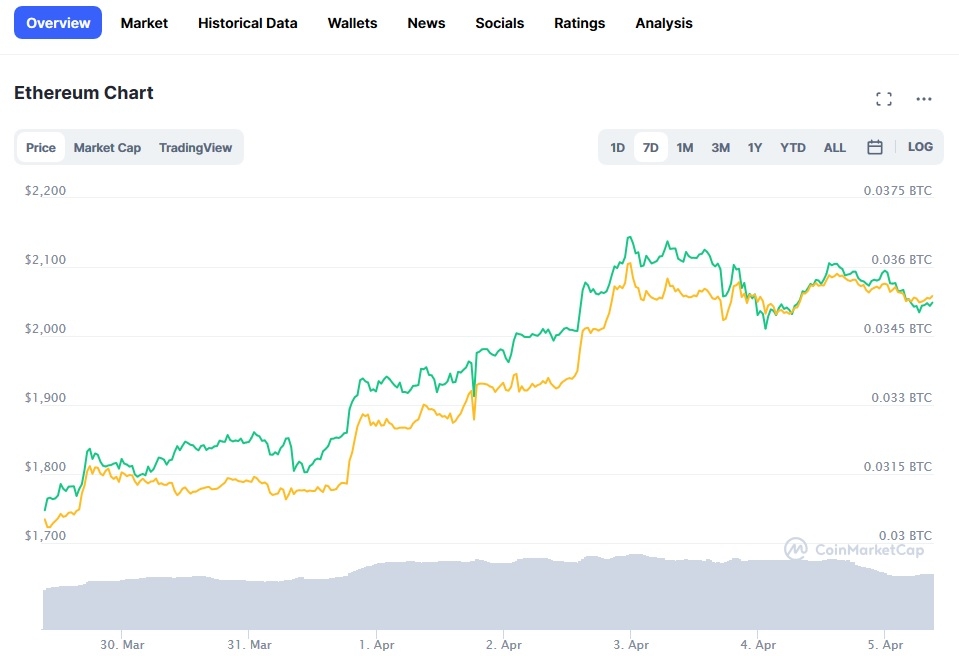Choose the YTD timeframe

coord(792,146)
